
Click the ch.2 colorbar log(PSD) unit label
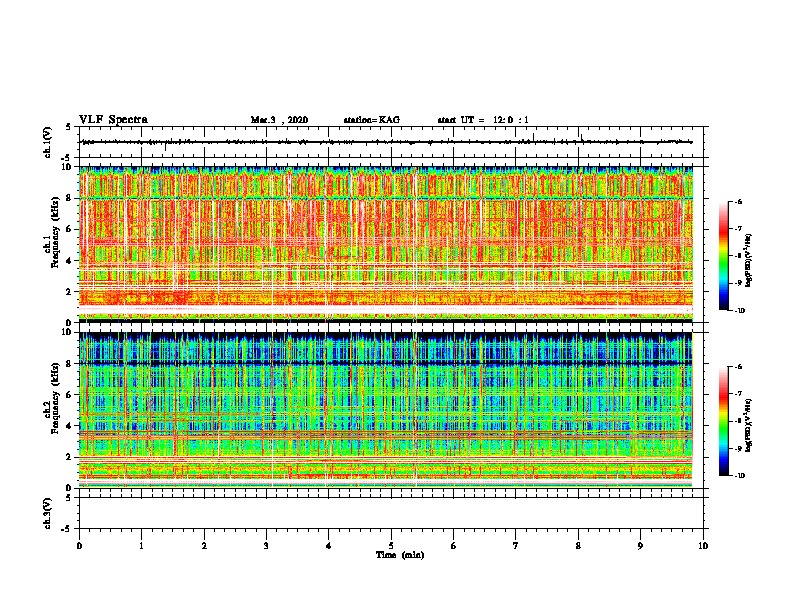[749, 425]
